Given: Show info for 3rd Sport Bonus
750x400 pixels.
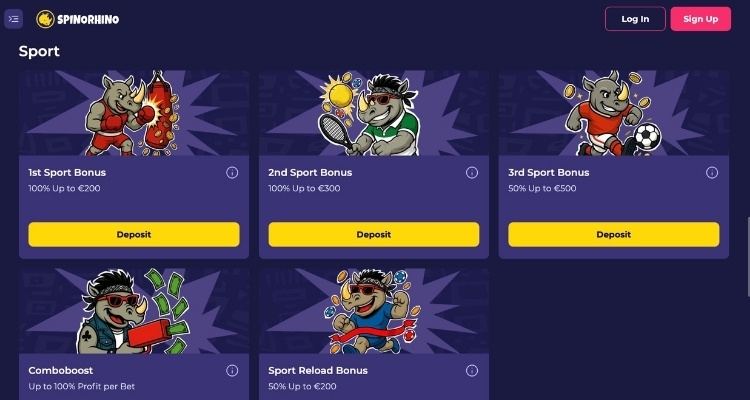Looking at the screenshot, I should pyautogui.click(x=712, y=173).
